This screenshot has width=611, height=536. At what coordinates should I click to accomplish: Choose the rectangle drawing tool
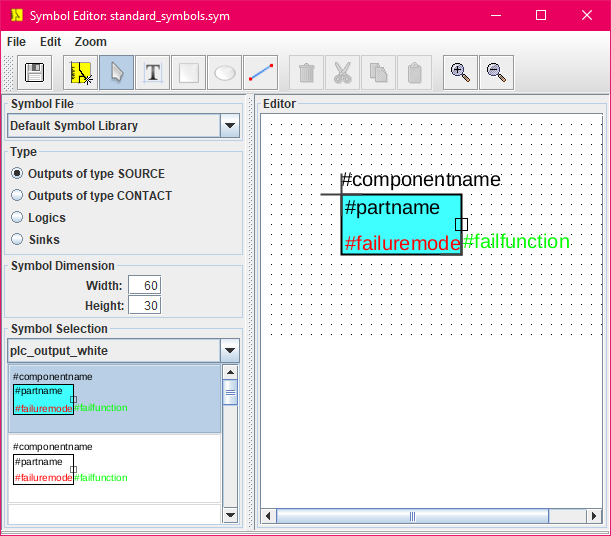point(188,73)
